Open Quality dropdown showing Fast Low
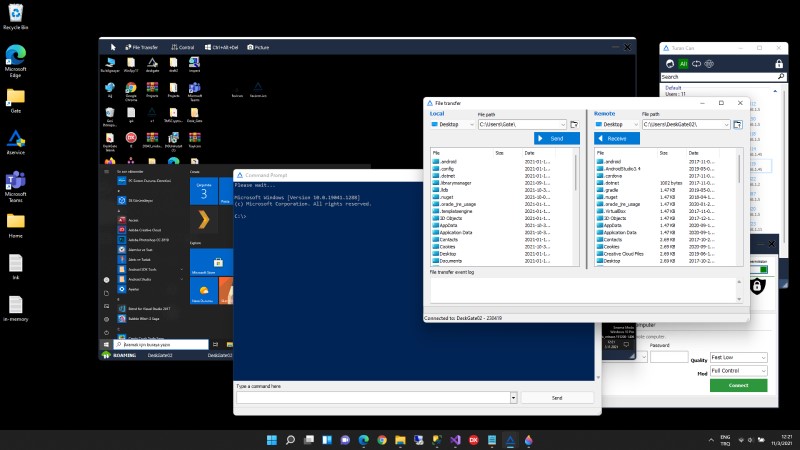The image size is (800, 450). click(x=738, y=357)
